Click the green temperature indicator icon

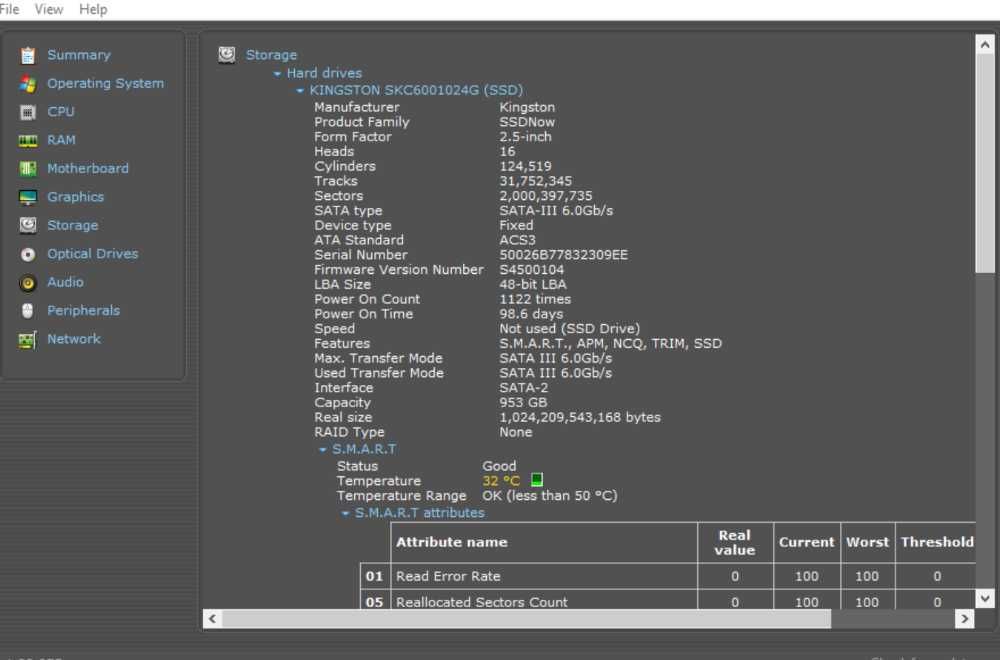pos(537,480)
